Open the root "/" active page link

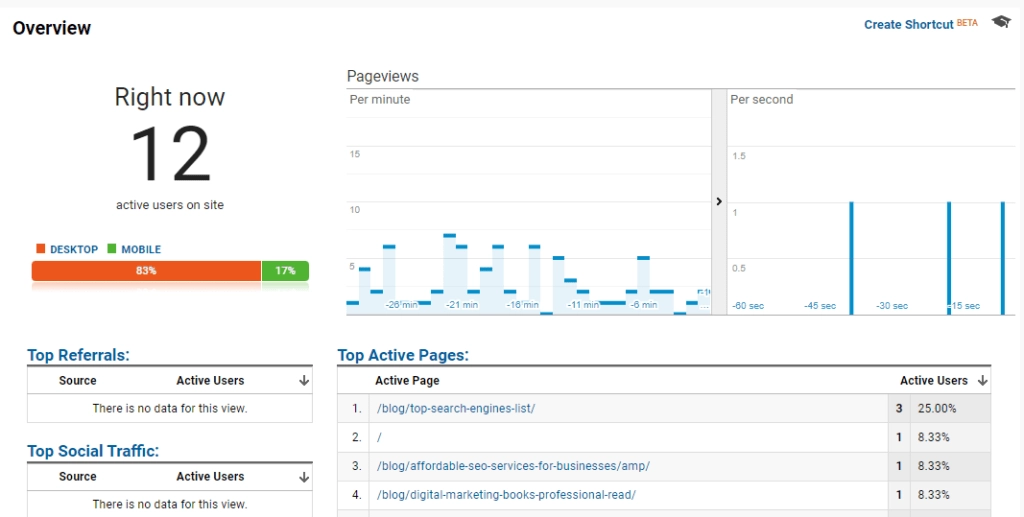[x=379, y=437]
